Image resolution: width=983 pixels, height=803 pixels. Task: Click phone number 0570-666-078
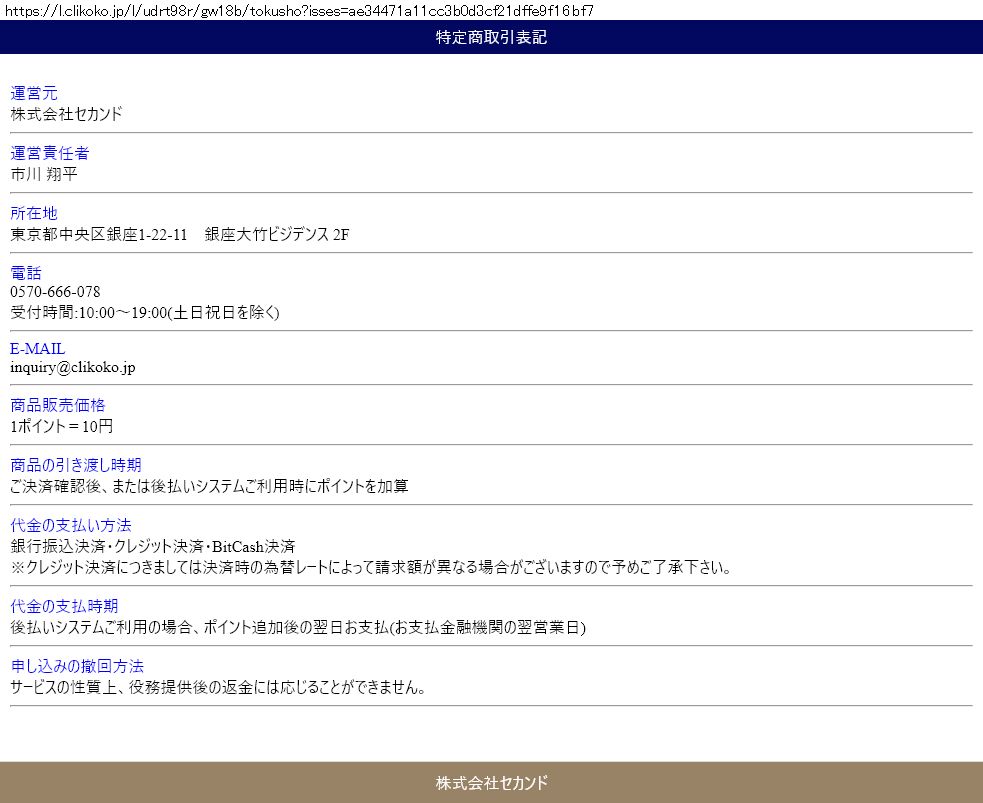coord(55,292)
